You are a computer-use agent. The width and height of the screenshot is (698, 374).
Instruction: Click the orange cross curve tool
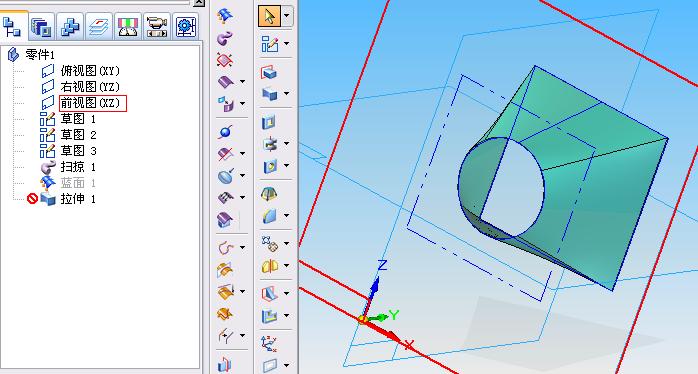[x=225, y=313]
